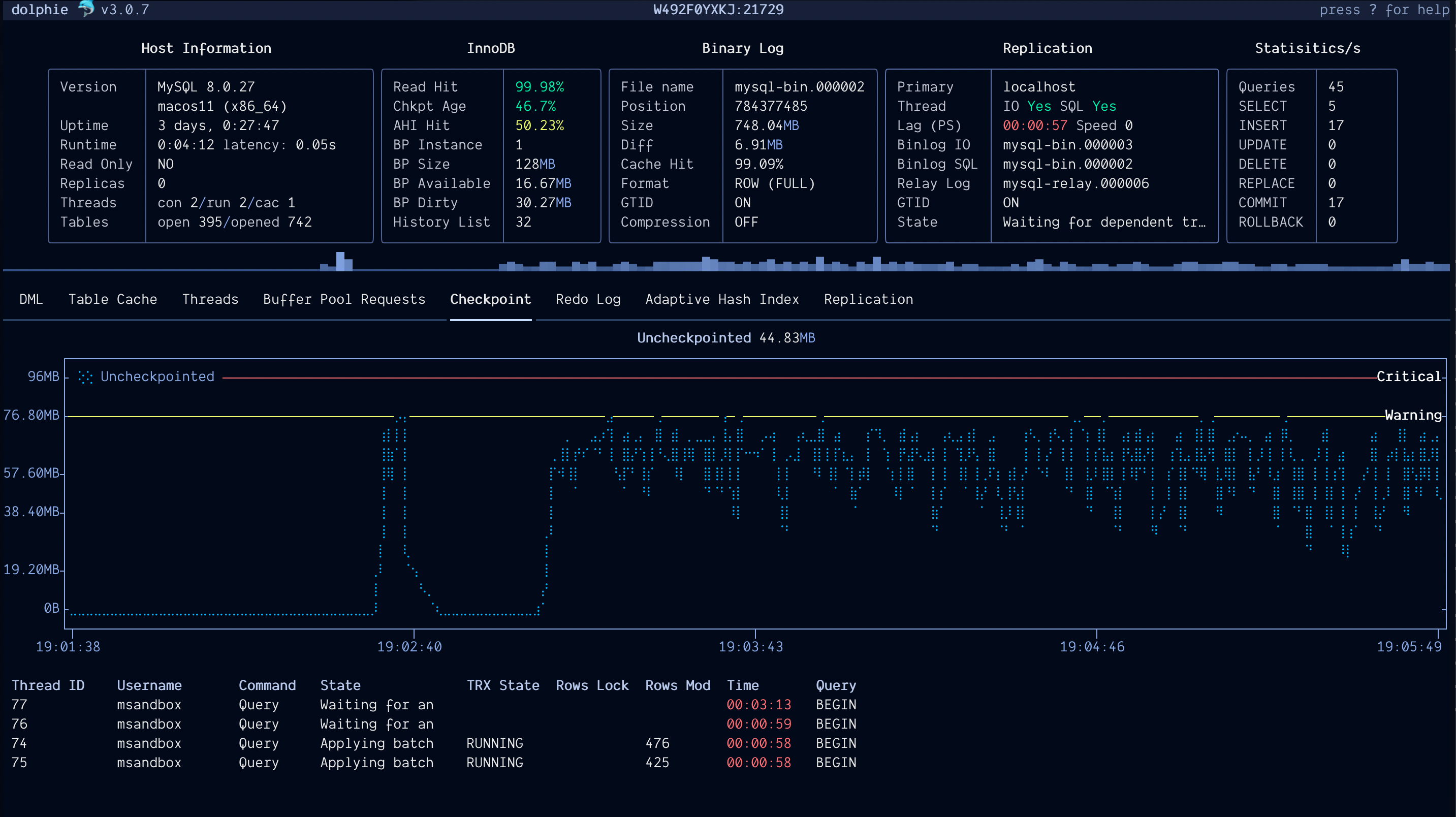Click the 19:02:40 time axis marker
This screenshot has height=817, width=1456.
410,646
